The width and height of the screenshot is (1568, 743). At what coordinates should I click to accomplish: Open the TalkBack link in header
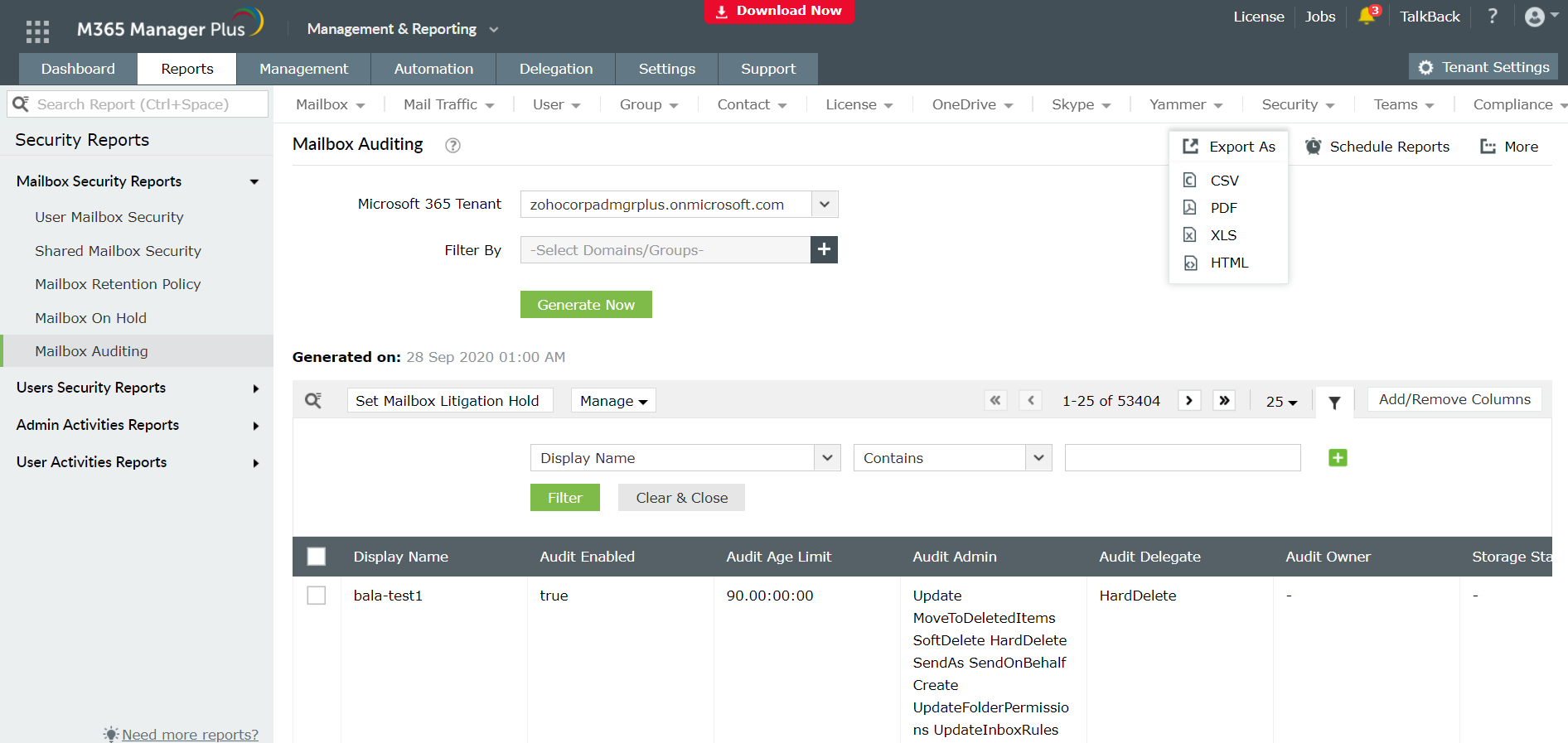[1430, 17]
